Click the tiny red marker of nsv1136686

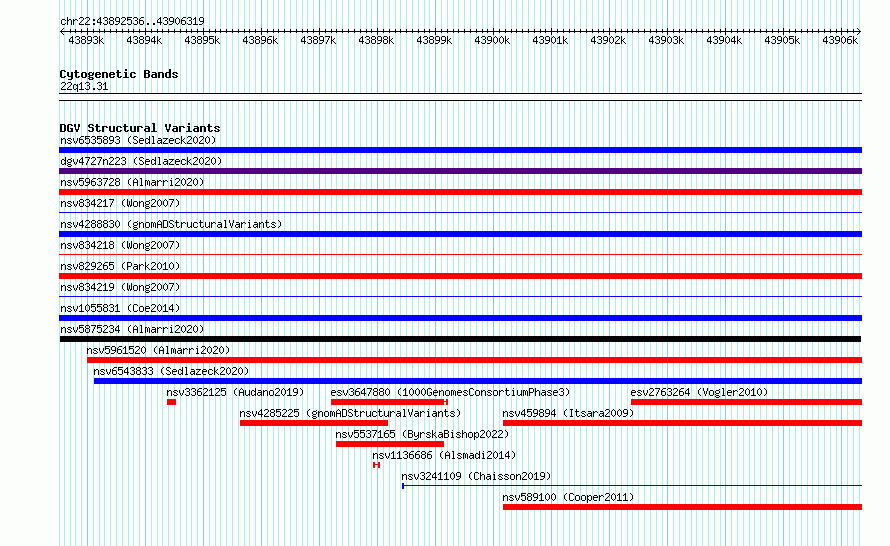(376, 465)
